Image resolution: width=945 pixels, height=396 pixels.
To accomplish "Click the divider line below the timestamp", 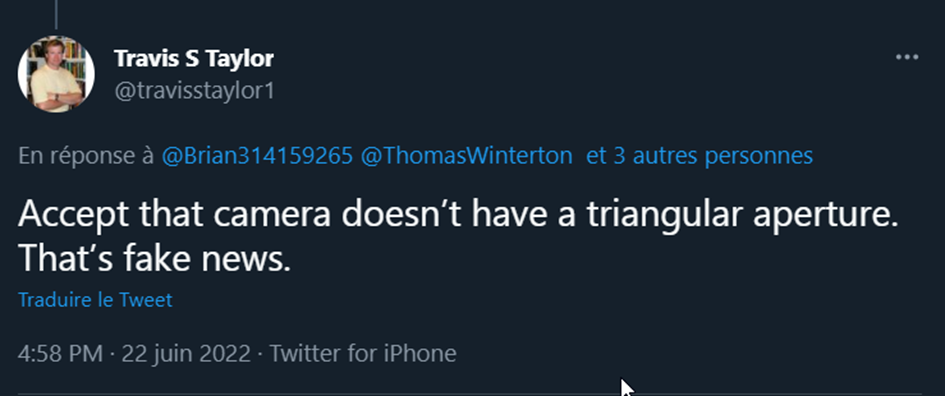I will 469,394.
